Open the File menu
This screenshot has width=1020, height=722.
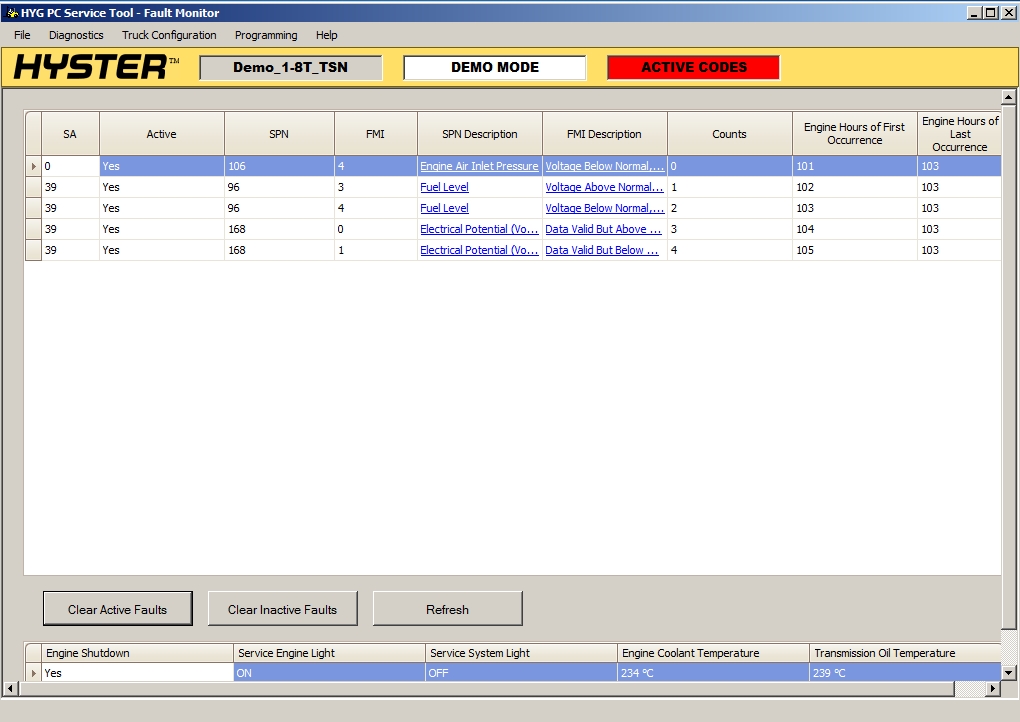(x=21, y=35)
